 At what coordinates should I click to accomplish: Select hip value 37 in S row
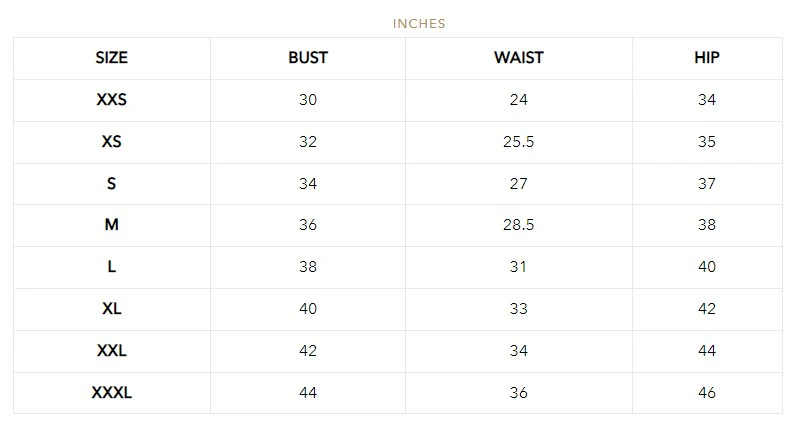(706, 184)
